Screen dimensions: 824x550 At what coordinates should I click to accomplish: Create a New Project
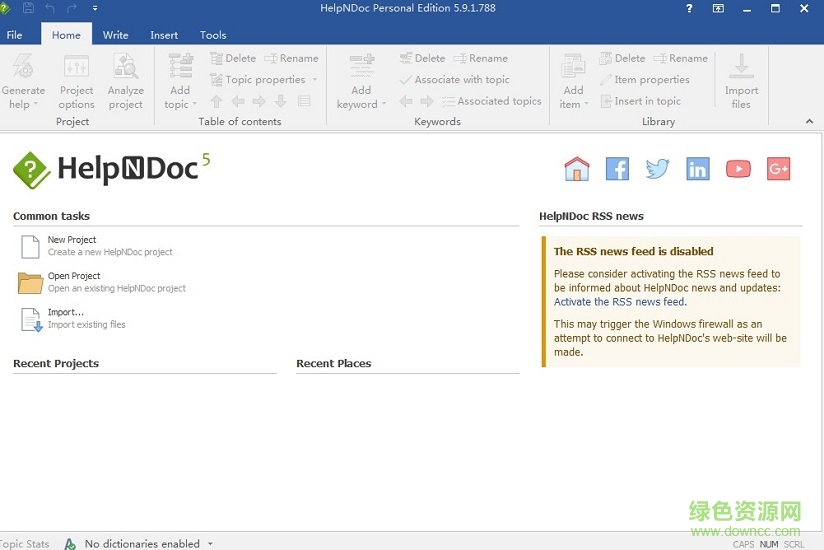72,240
